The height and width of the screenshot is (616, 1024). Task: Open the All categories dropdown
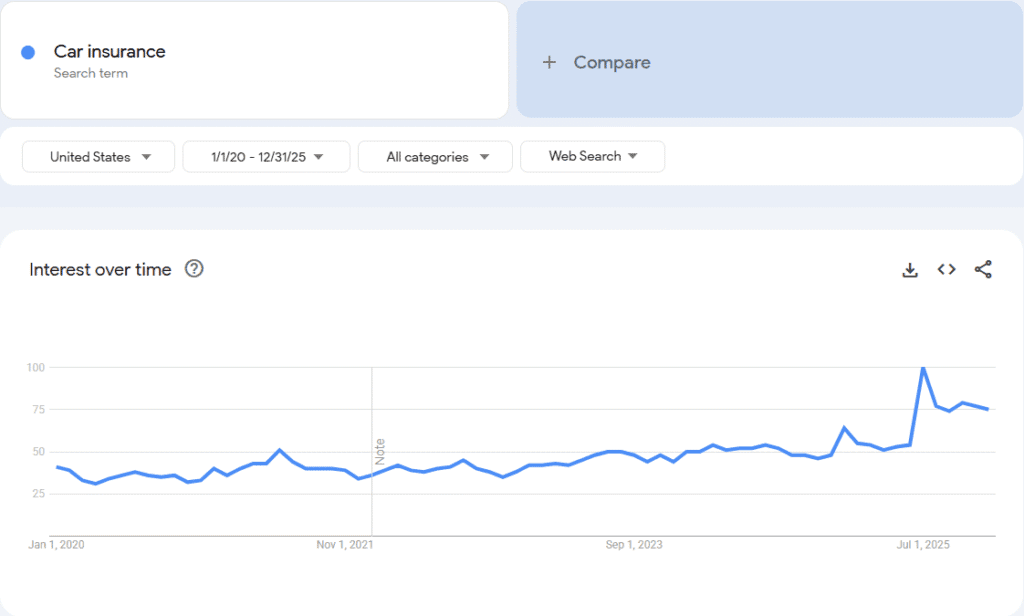point(435,157)
